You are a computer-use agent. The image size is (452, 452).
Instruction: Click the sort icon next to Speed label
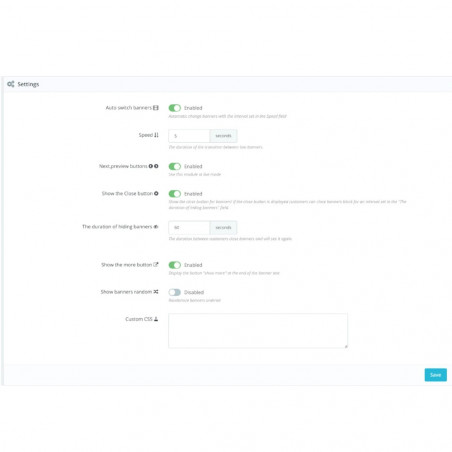click(x=156, y=135)
